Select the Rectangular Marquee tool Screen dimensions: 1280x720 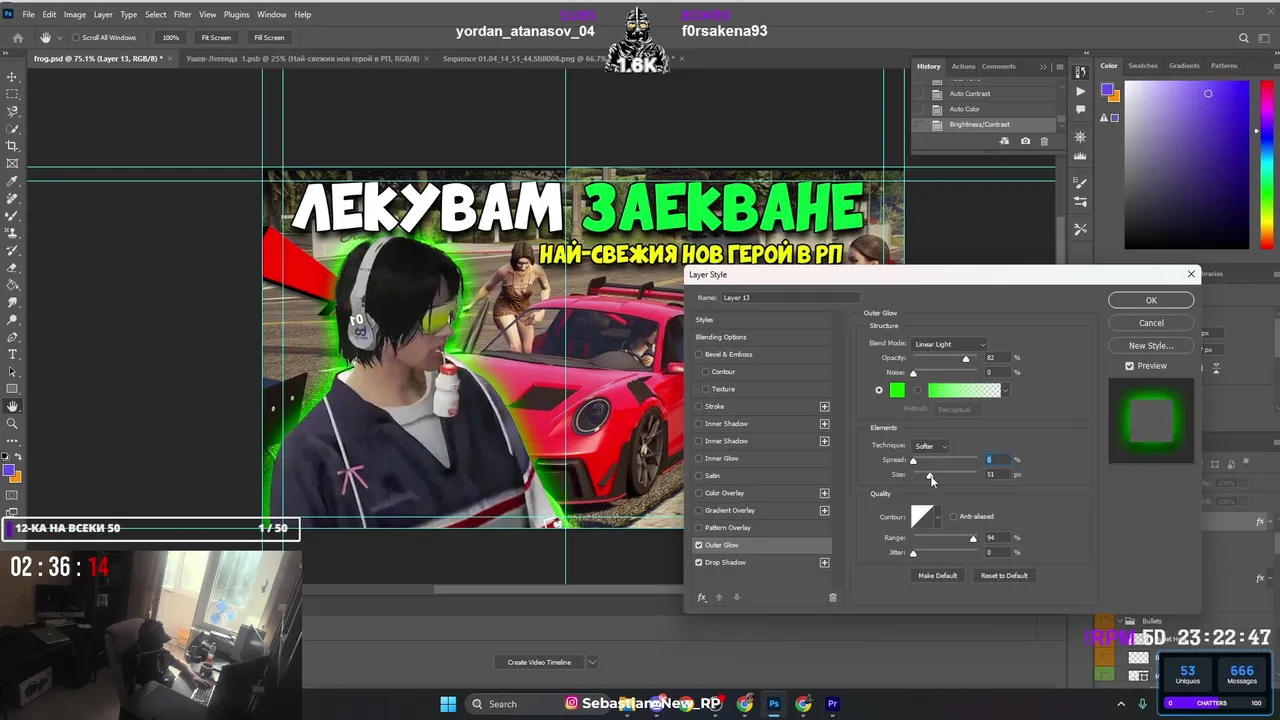[12, 94]
